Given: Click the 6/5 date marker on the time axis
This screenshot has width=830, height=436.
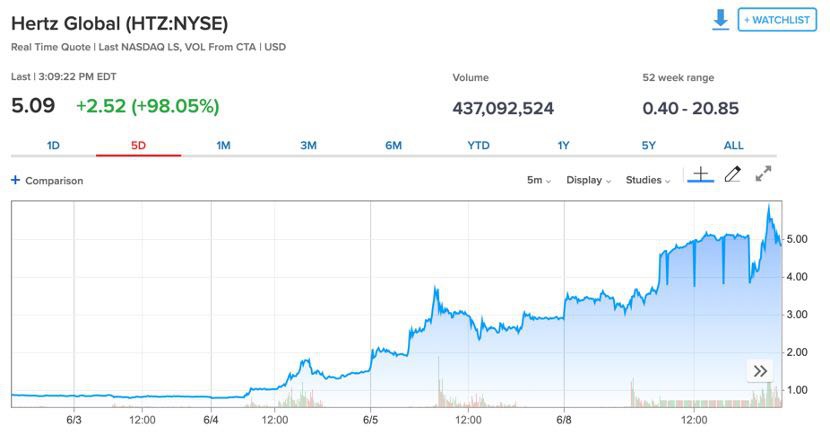Looking at the screenshot, I should click(x=369, y=421).
